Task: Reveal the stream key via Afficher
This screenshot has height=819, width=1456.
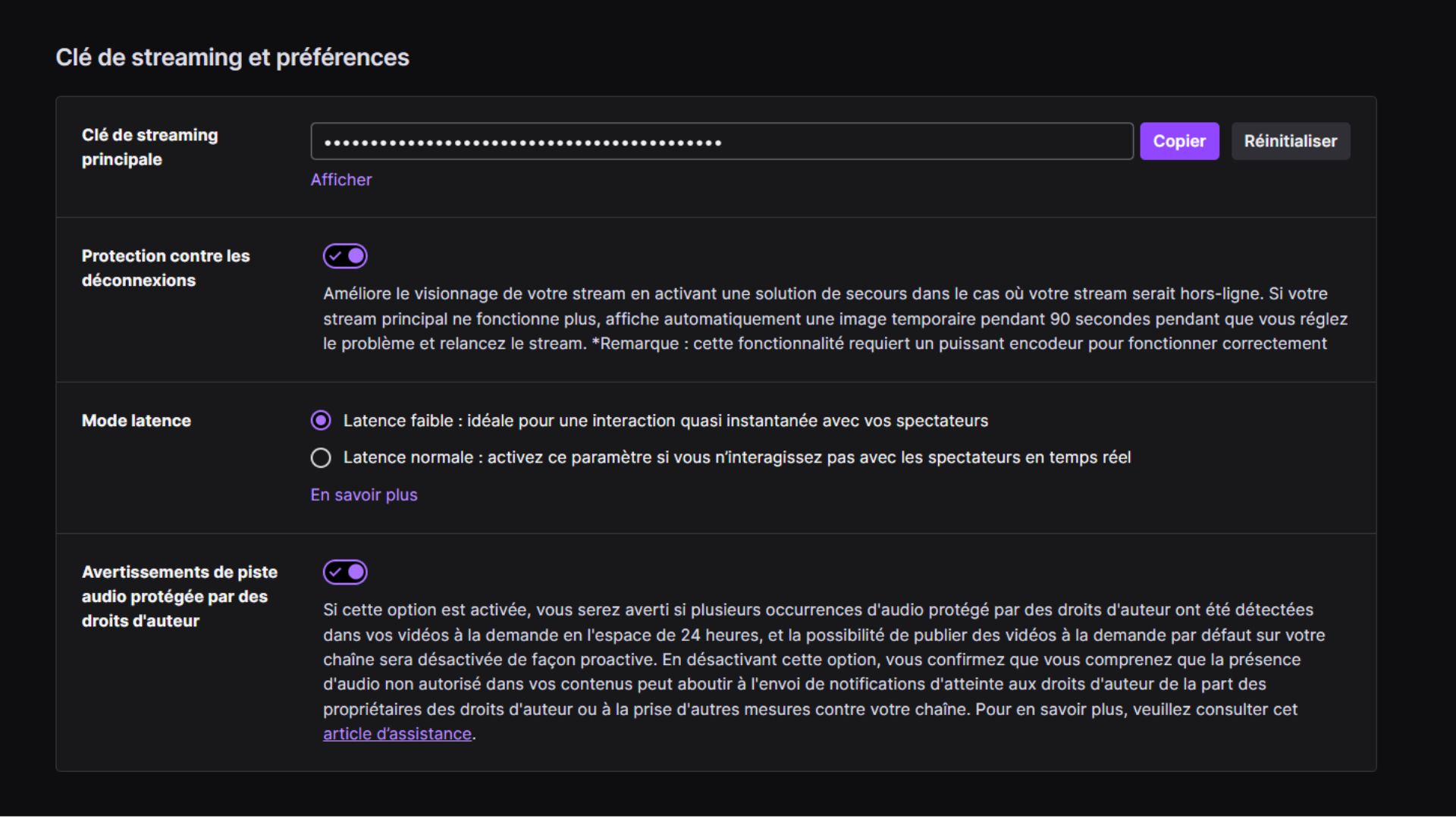Action: click(x=340, y=180)
